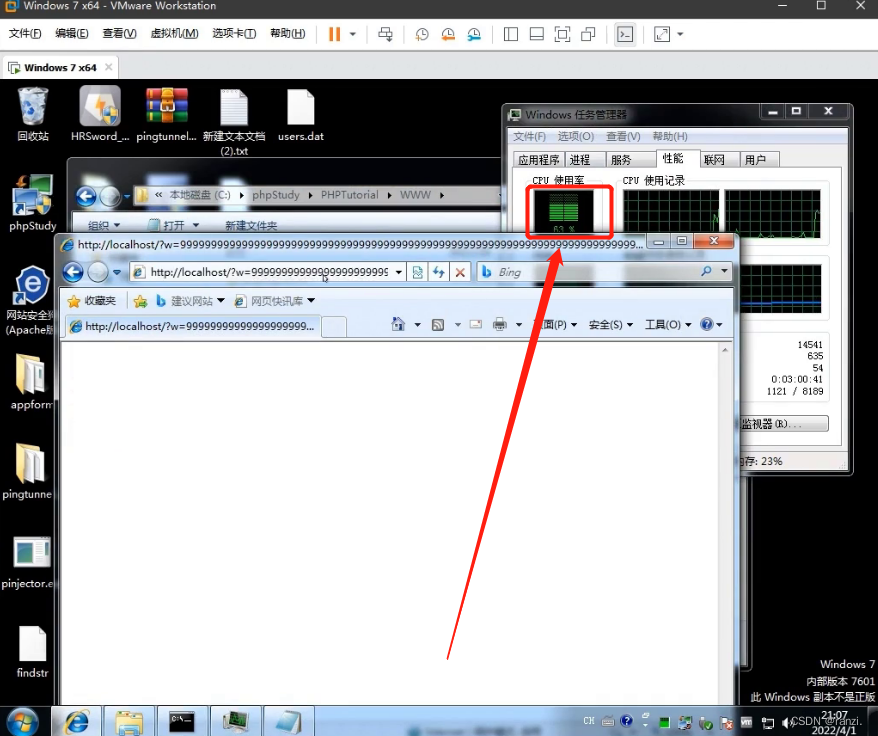Click the cmd window taskbar icon
This screenshot has width=878, height=736.
click(182, 722)
